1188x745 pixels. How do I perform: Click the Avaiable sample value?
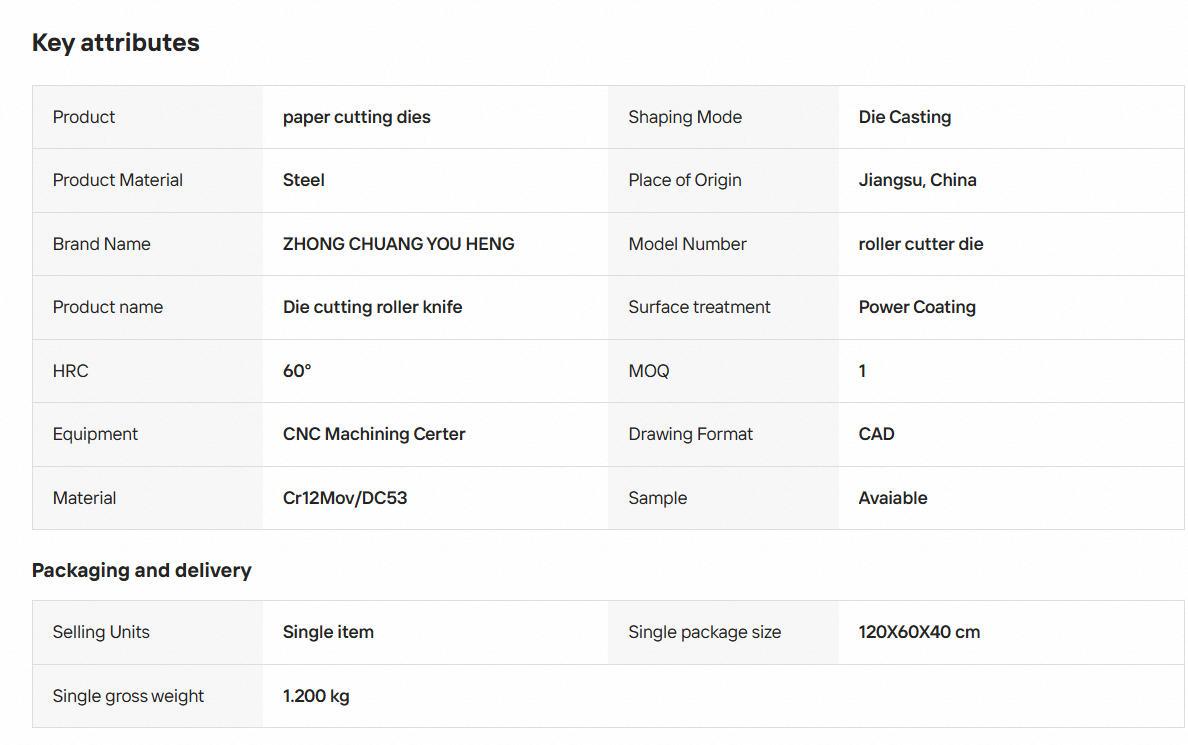tap(893, 498)
